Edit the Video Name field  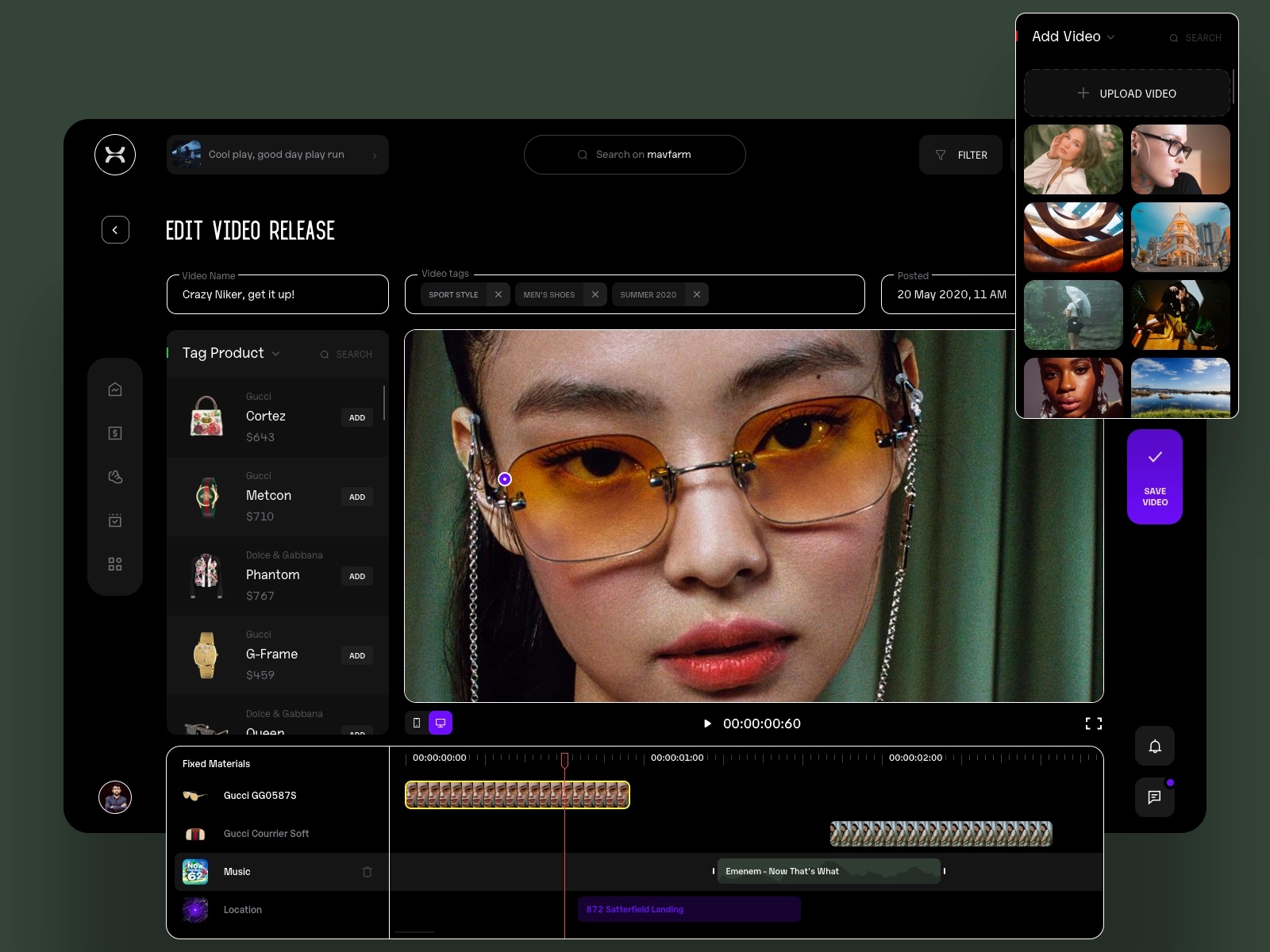[278, 294]
